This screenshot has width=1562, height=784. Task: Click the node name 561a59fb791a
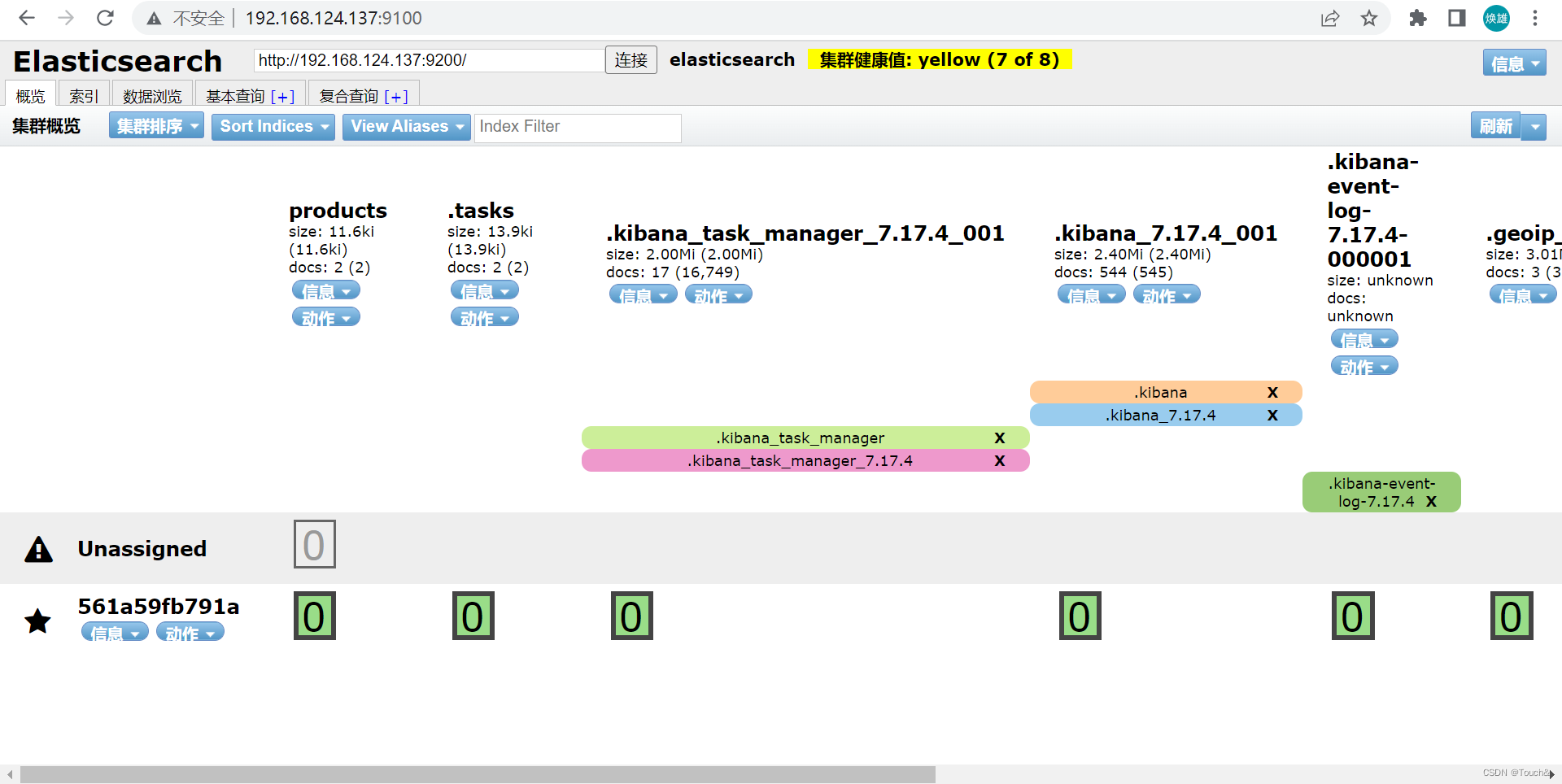click(x=159, y=606)
